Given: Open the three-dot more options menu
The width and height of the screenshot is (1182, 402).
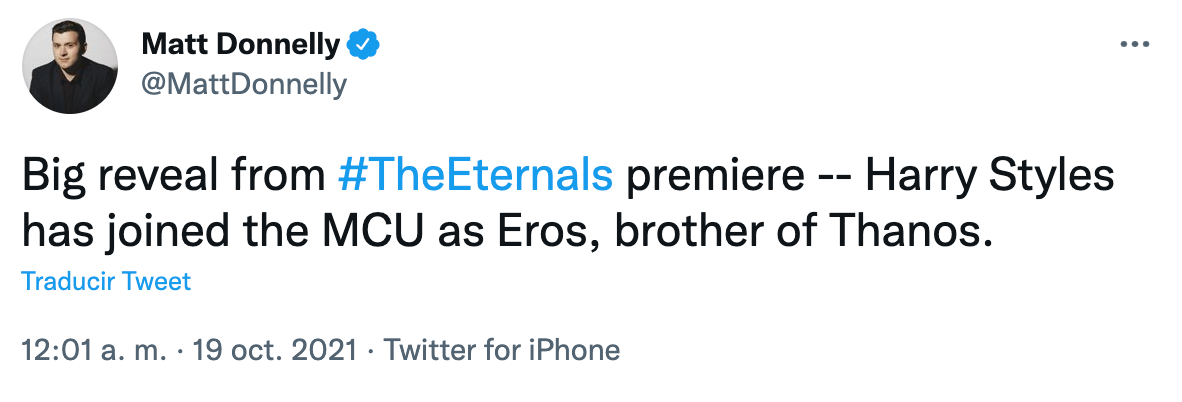Looking at the screenshot, I should pos(1135,46).
